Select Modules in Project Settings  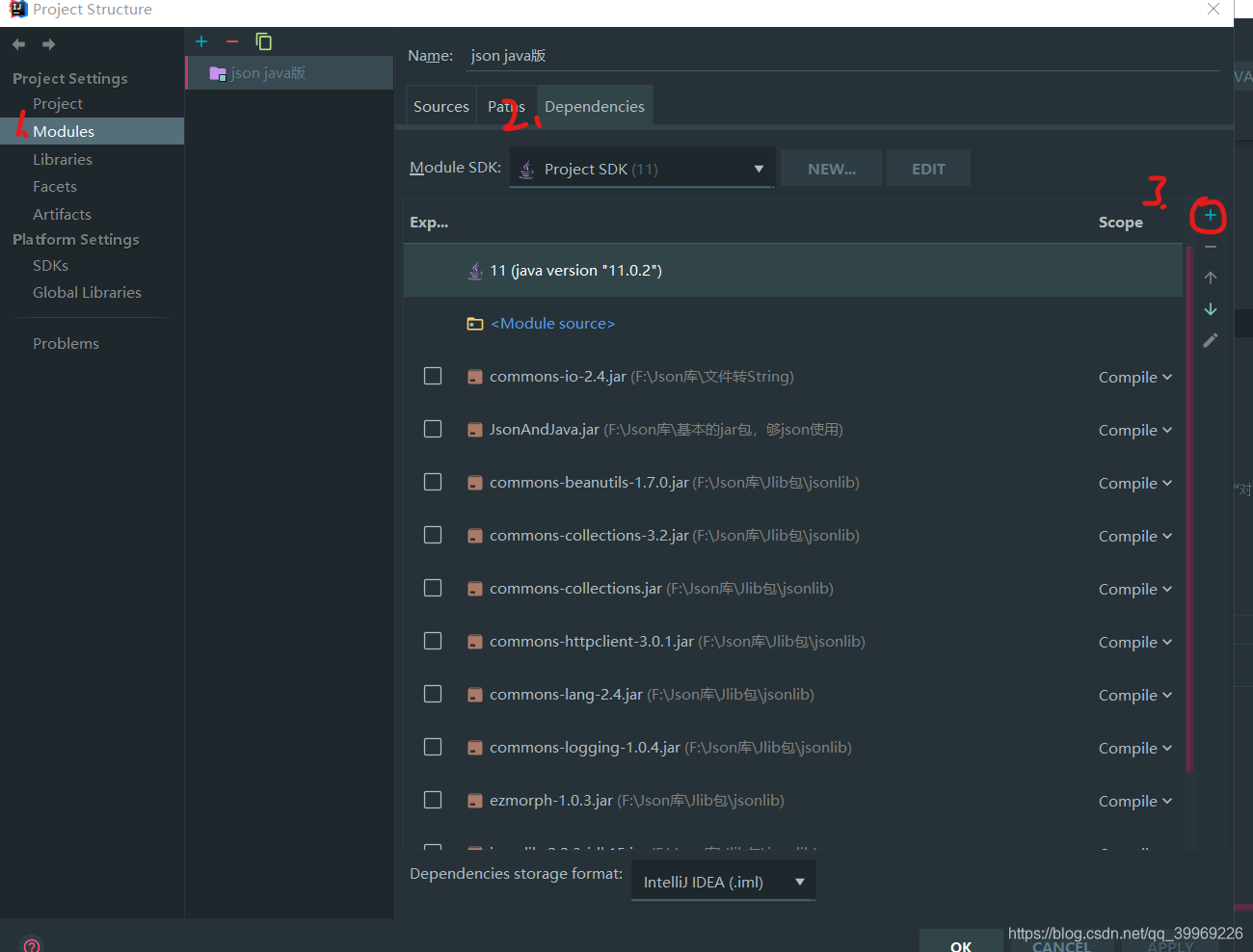[x=92, y=131]
